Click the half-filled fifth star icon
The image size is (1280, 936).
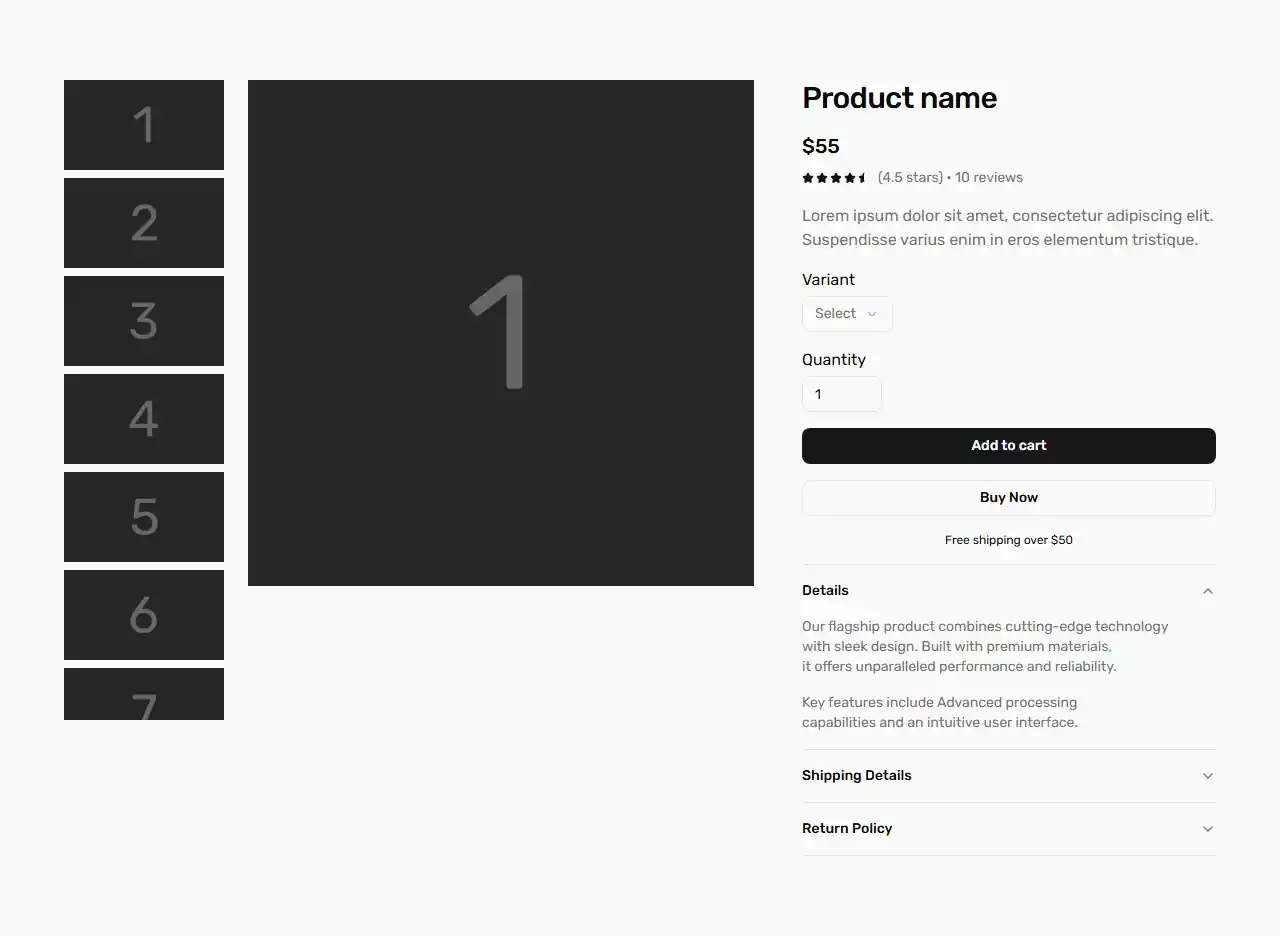click(x=862, y=177)
